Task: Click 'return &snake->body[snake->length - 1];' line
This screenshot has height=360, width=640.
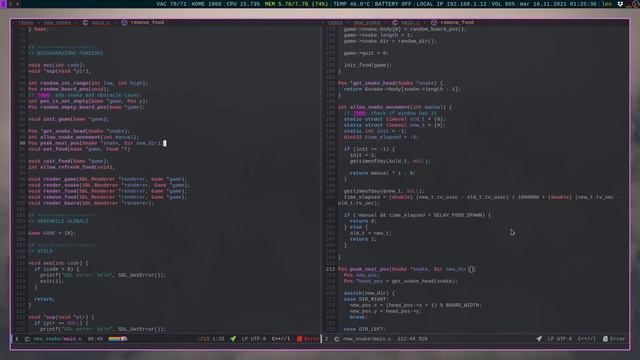Action: (402, 89)
